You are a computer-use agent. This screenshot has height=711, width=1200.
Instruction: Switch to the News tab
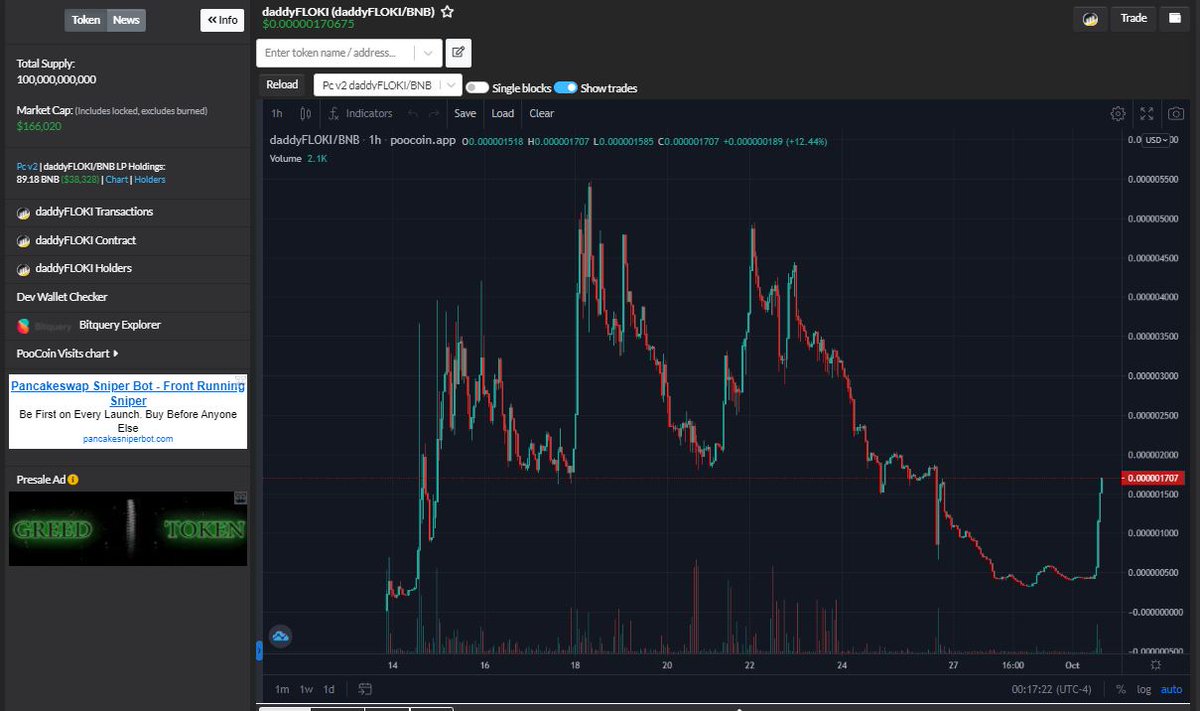point(126,20)
